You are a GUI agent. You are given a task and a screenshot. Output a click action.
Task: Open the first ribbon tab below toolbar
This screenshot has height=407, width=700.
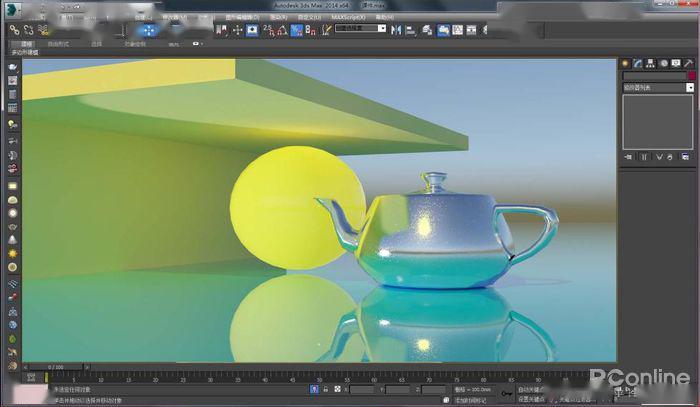pos(26,44)
